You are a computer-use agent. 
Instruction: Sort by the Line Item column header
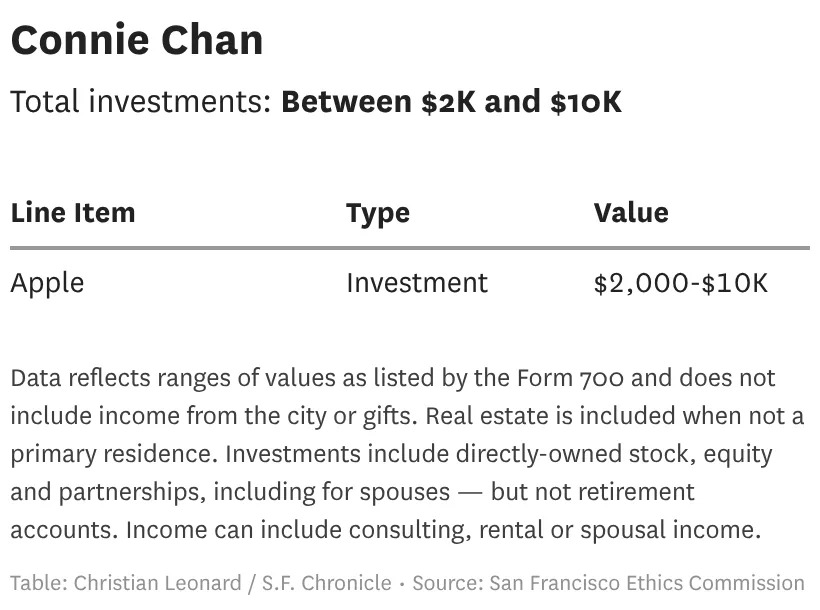tap(72, 212)
